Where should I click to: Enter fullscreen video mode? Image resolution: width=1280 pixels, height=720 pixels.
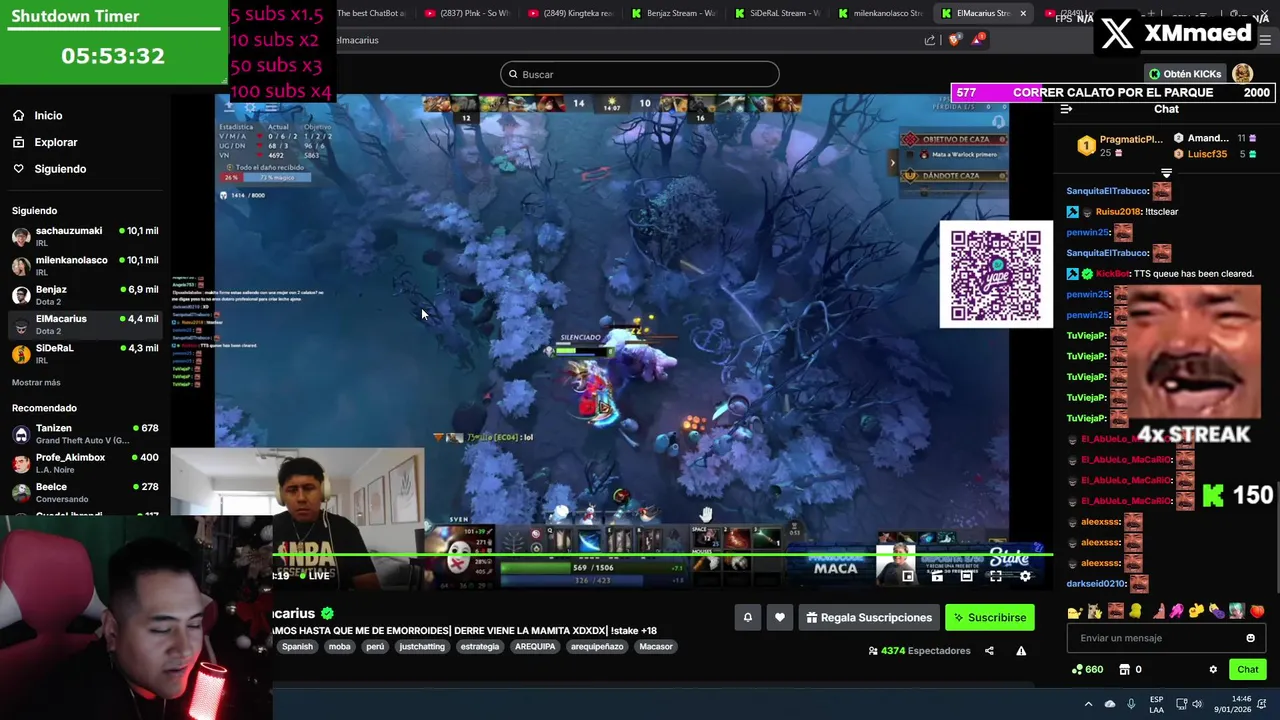(x=996, y=576)
